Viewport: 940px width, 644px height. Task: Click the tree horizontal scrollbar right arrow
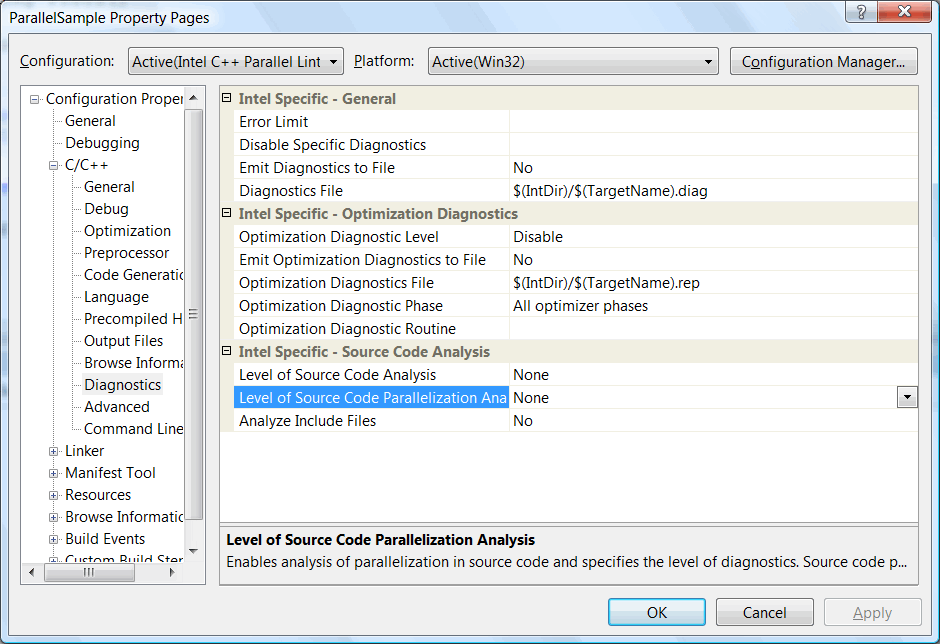pos(172,573)
